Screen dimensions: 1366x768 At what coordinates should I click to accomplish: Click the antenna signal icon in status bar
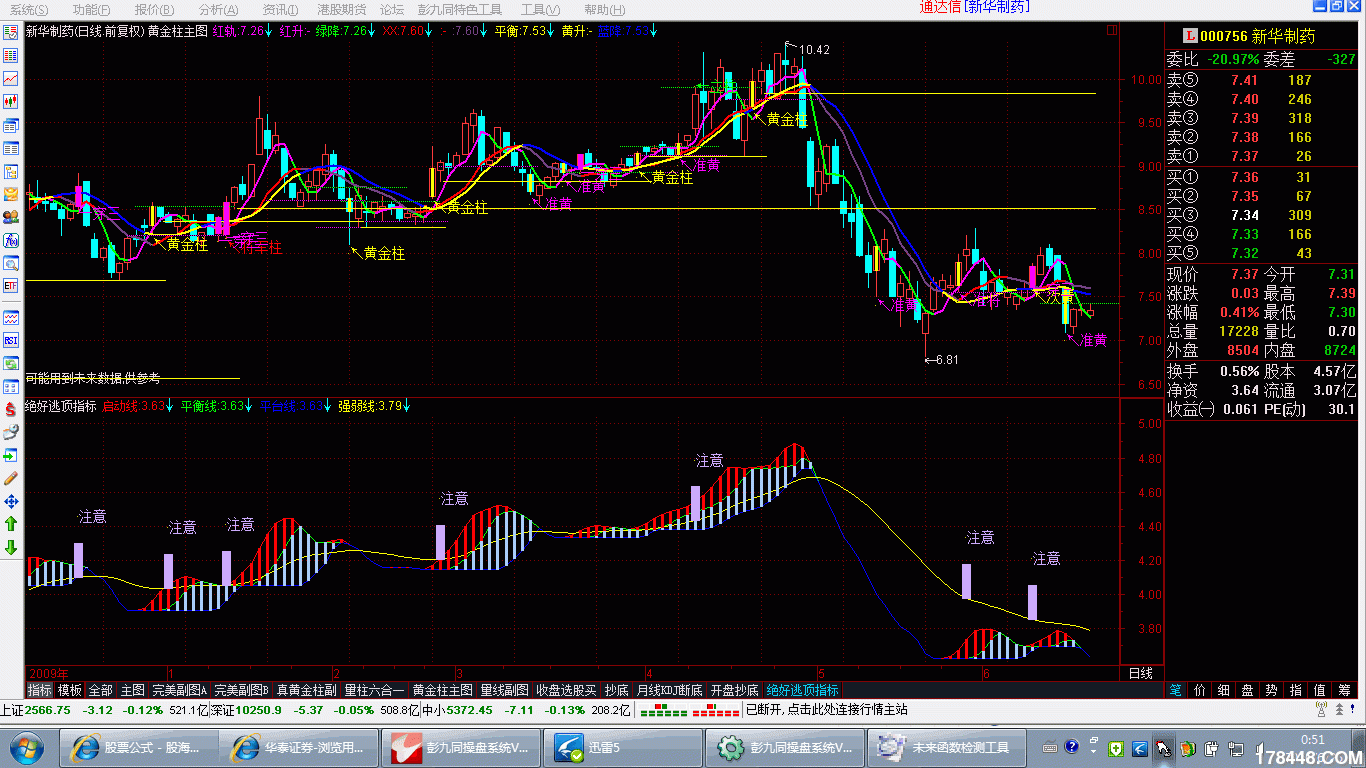coord(1319,709)
